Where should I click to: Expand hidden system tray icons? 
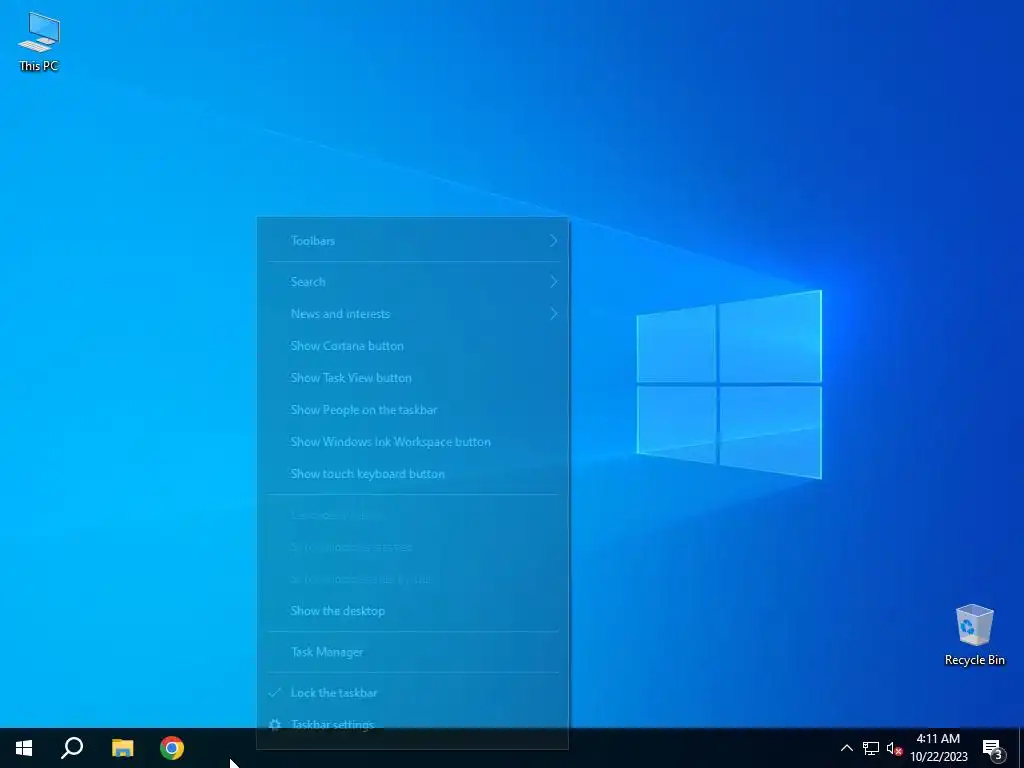(846, 748)
